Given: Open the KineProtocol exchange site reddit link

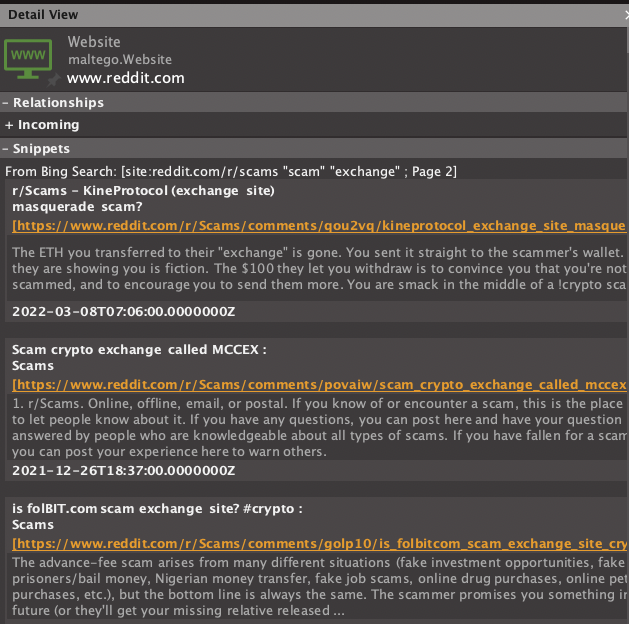Looking at the screenshot, I should pyautogui.click(x=319, y=226).
